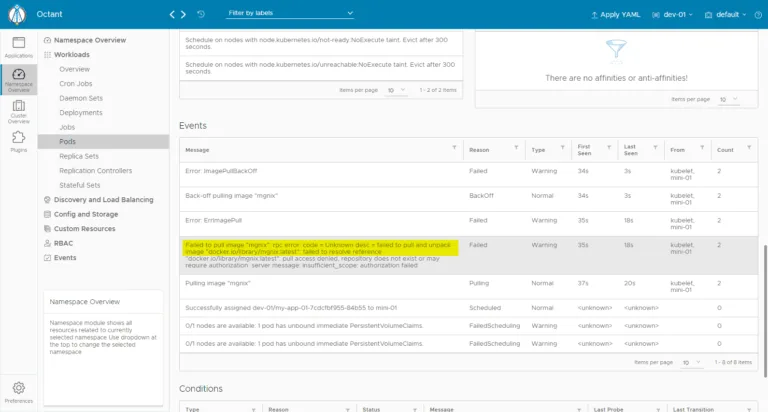Click the Octant title text
768x412 pixels.
tap(49, 14)
